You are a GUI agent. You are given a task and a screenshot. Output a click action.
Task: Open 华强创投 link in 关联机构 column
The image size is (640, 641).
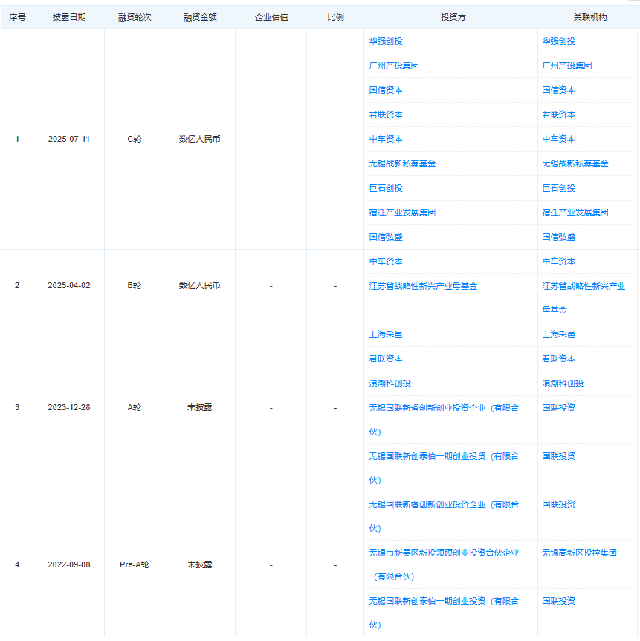[x=559, y=41]
